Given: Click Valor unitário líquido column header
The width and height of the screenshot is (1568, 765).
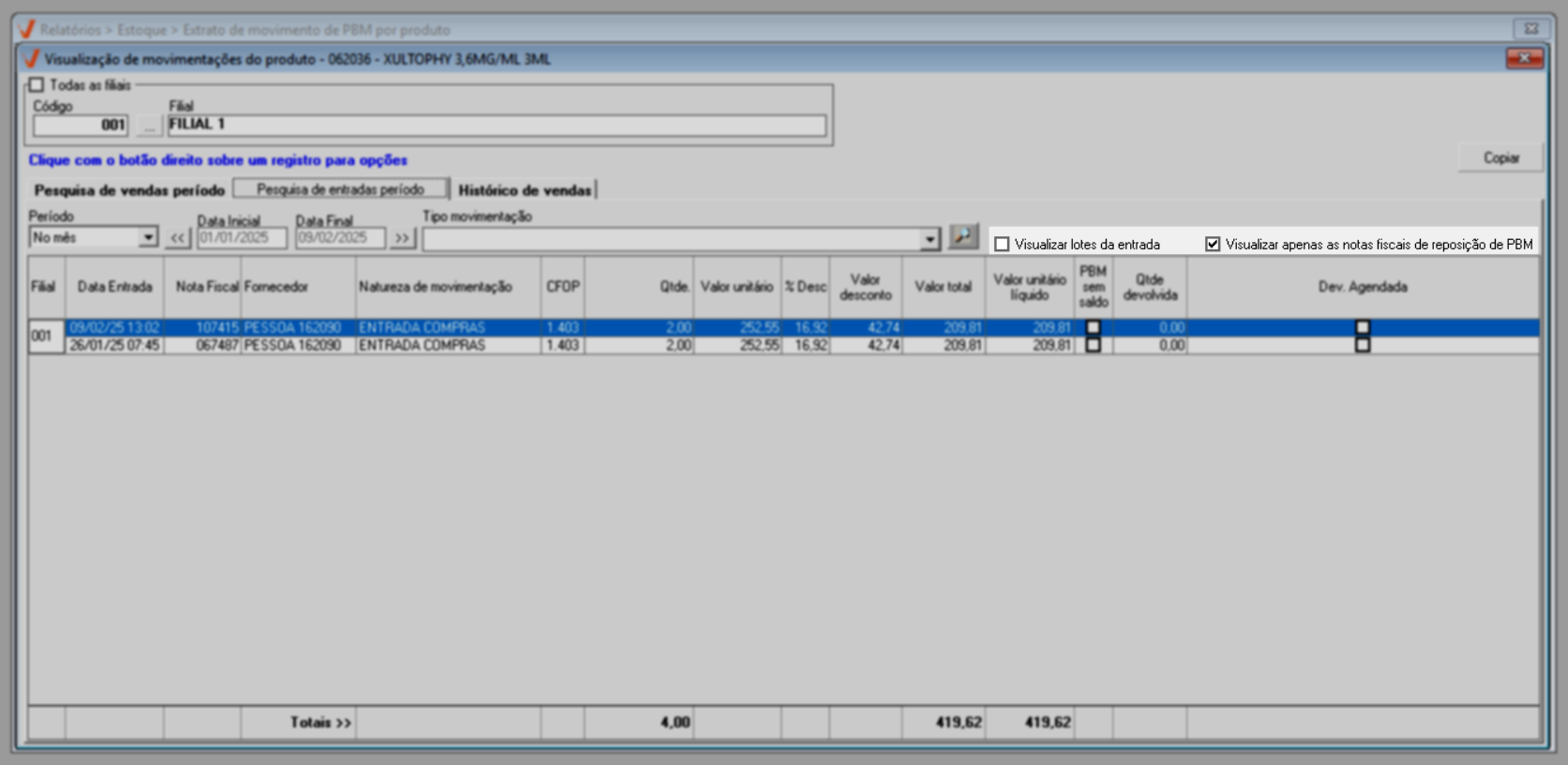Looking at the screenshot, I should pos(1030,287).
